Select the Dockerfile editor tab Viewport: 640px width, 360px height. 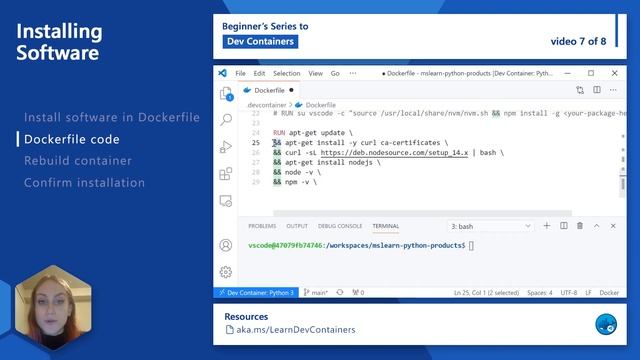point(269,90)
